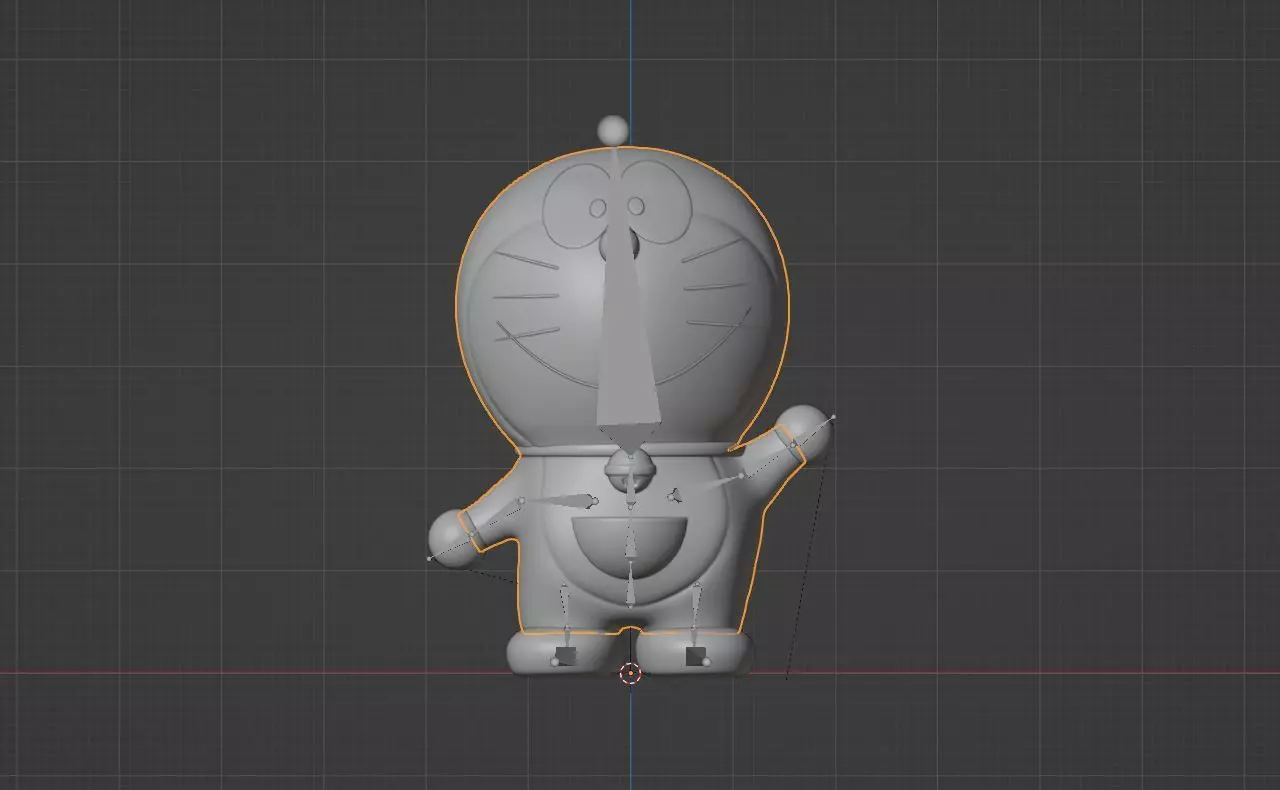The image size is (1280, 790).
Task: Click the small sphere above the character's head
Action: [x=613, y=129]
